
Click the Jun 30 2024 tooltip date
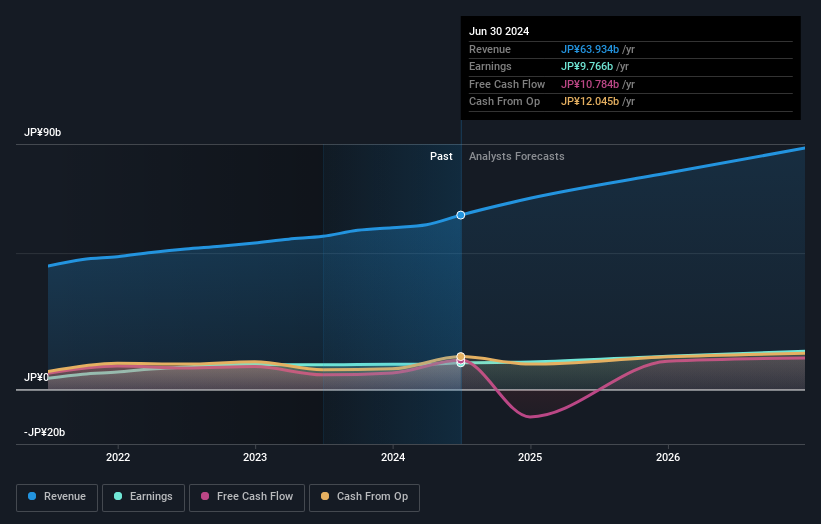[x=499, y=31]
